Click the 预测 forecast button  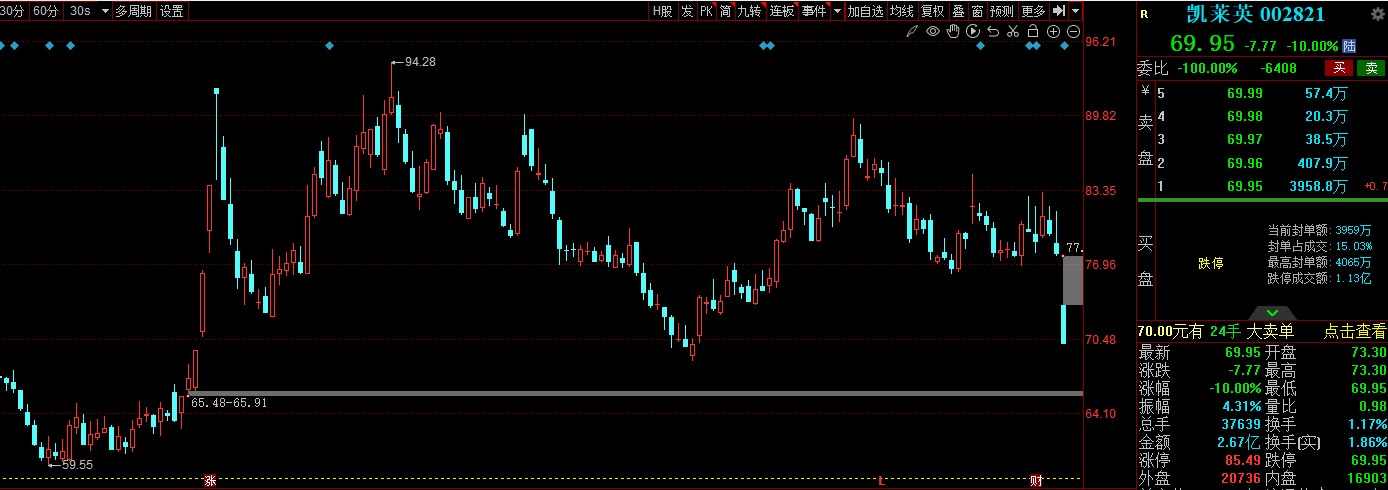click(x=1002, y=11)
